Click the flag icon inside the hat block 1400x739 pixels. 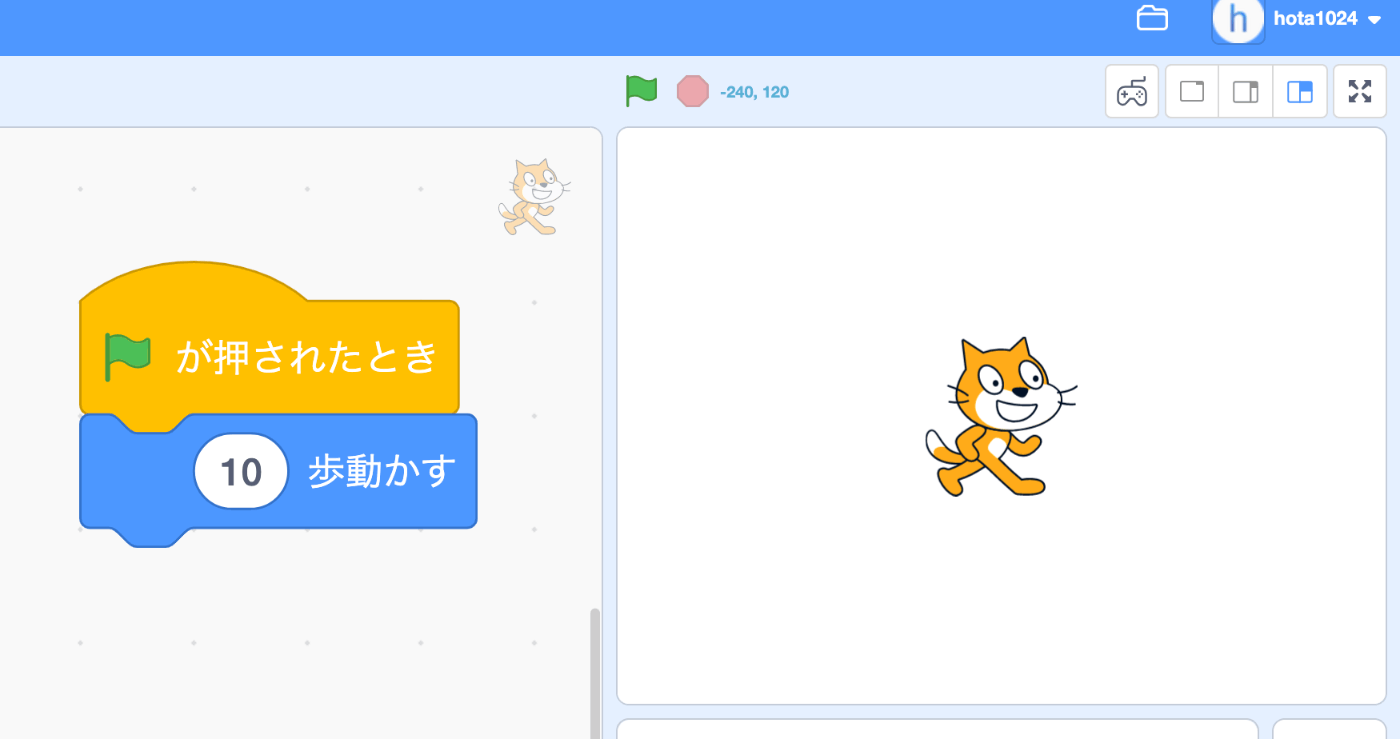tap(127, 357)
